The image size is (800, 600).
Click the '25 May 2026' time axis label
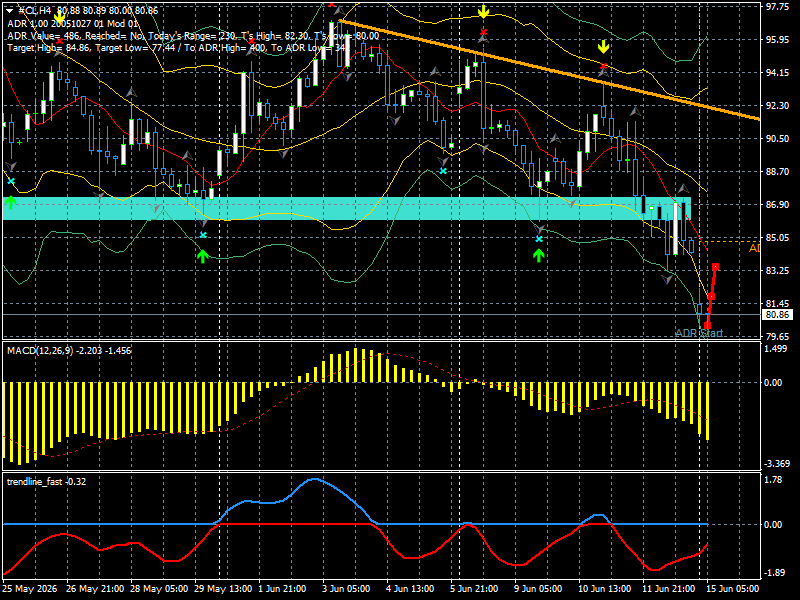click(x=30, y=589)
